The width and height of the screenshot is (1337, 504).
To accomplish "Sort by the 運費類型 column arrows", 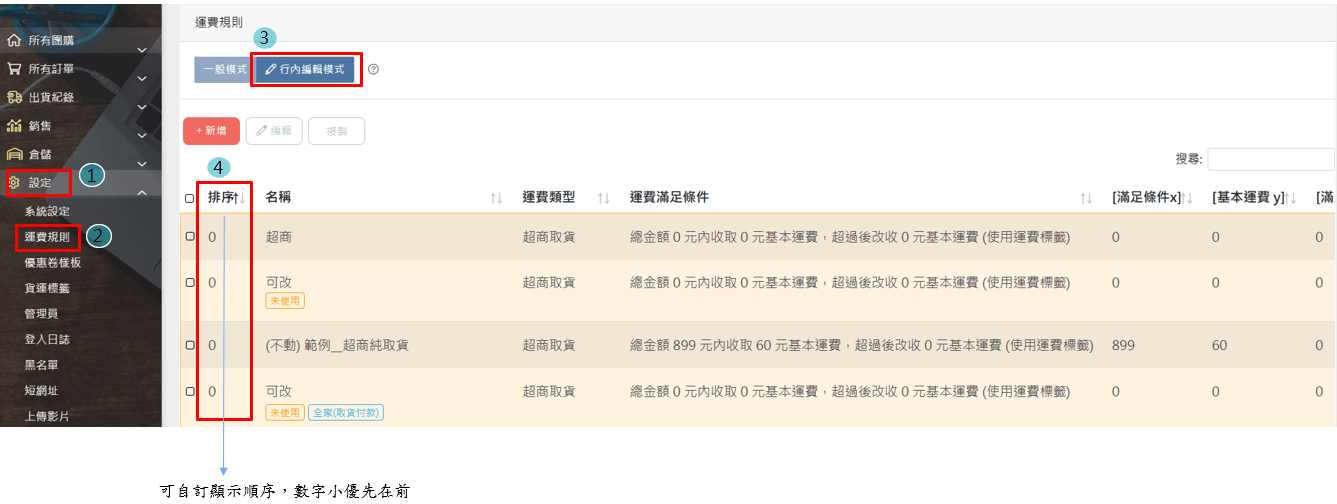I will point(603,199).
